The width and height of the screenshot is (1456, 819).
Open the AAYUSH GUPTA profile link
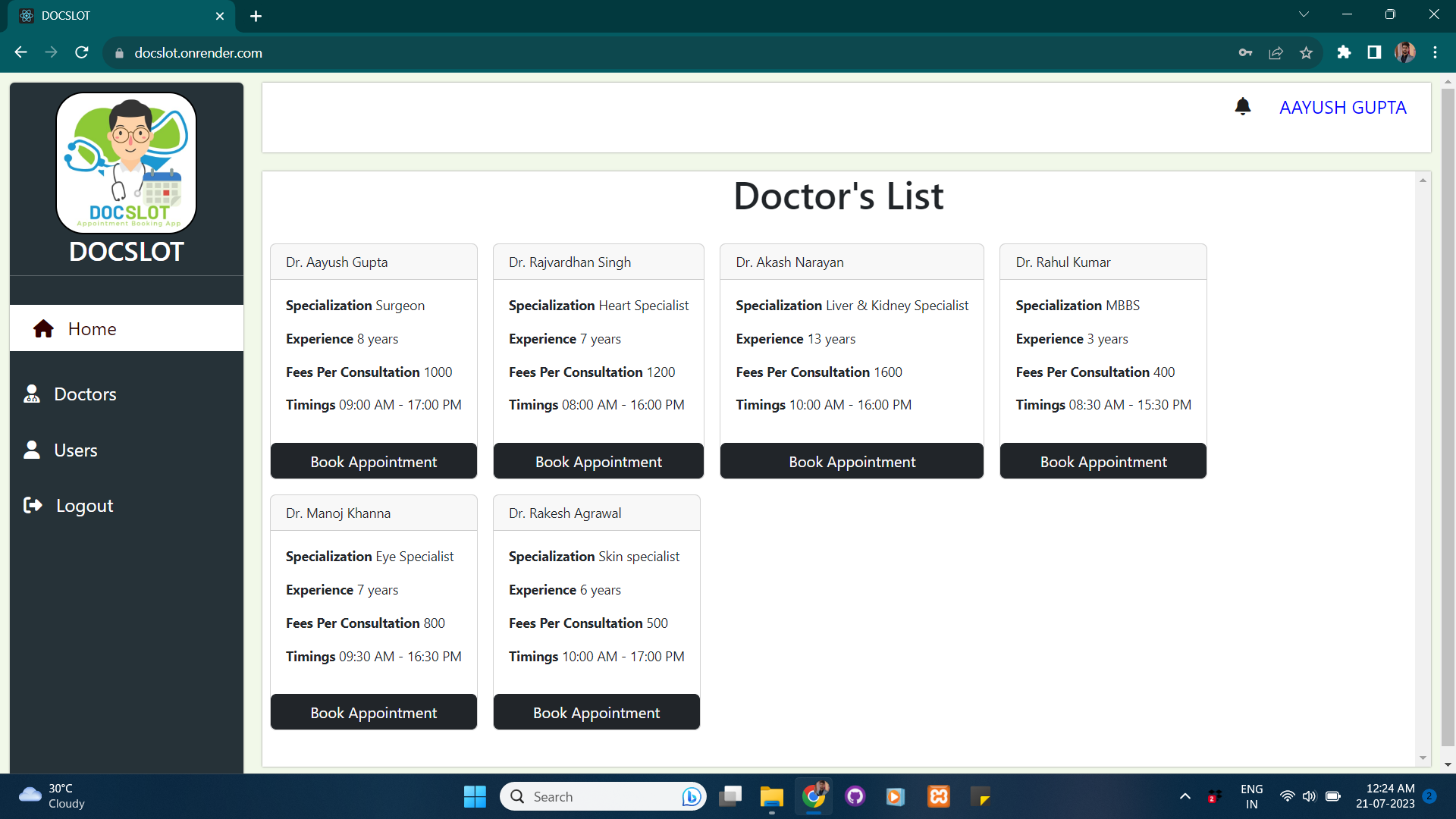click(x=1342, y=107)
